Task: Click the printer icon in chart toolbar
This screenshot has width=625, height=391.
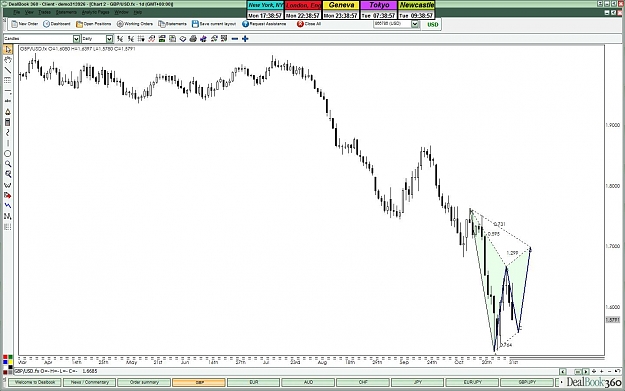Action: [x=193, y=39]
